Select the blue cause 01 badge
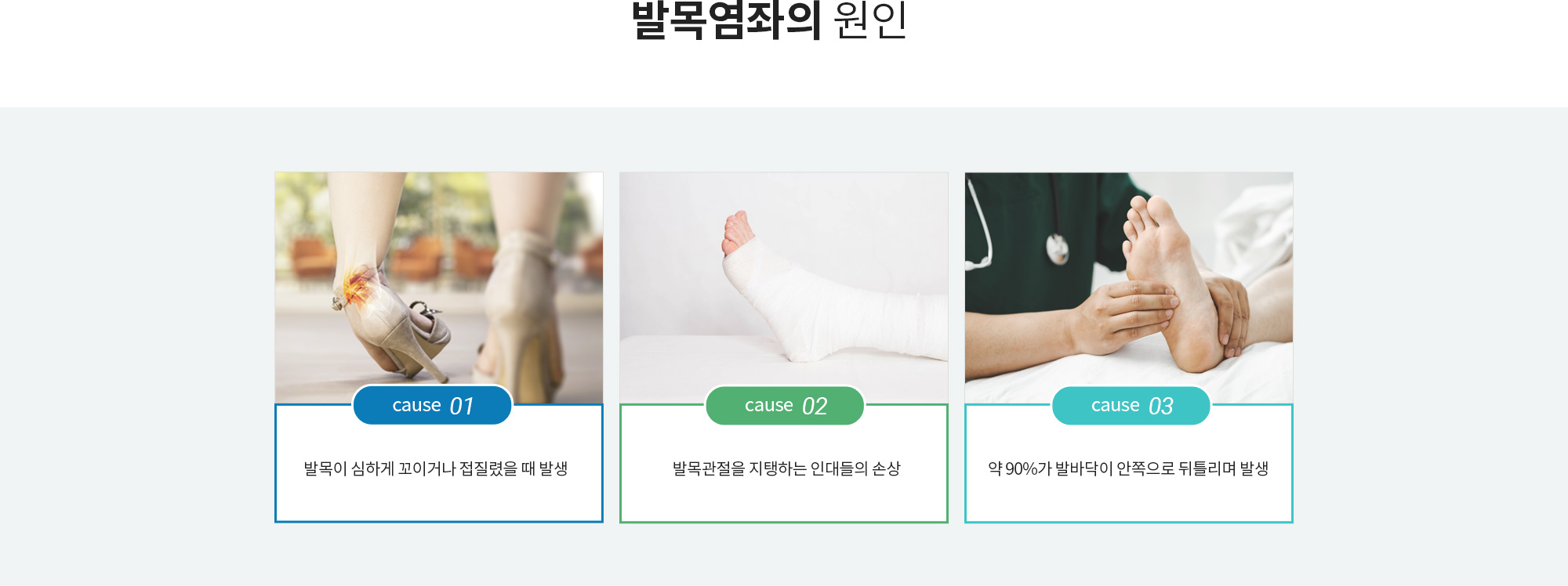 tap(433, 405)
